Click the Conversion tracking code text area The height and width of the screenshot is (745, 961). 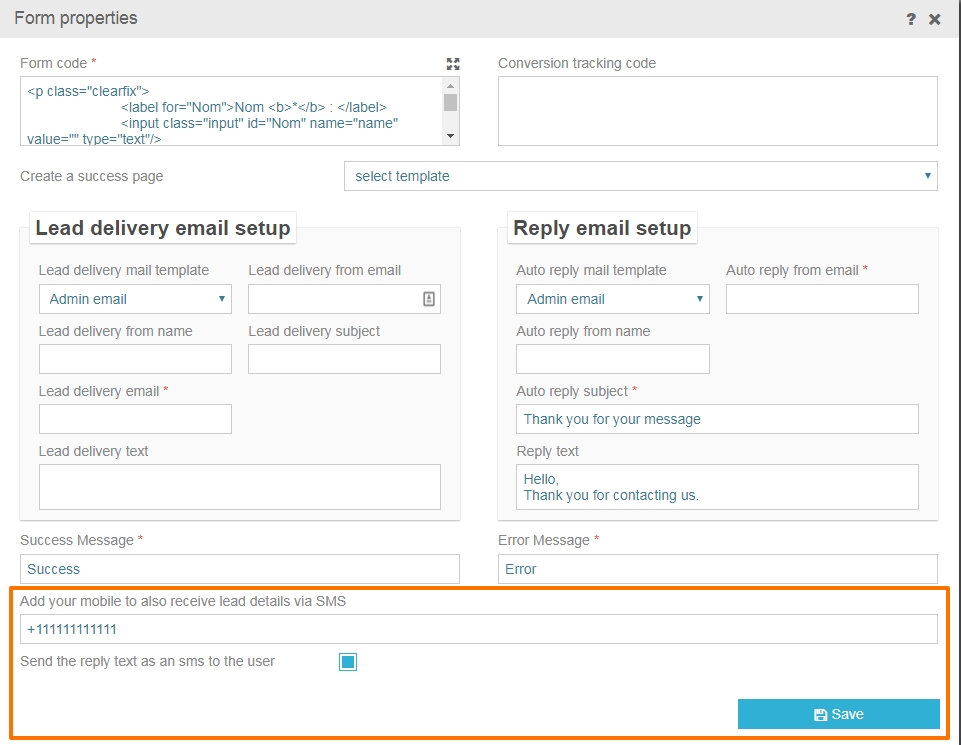click(x=718, y=111)
